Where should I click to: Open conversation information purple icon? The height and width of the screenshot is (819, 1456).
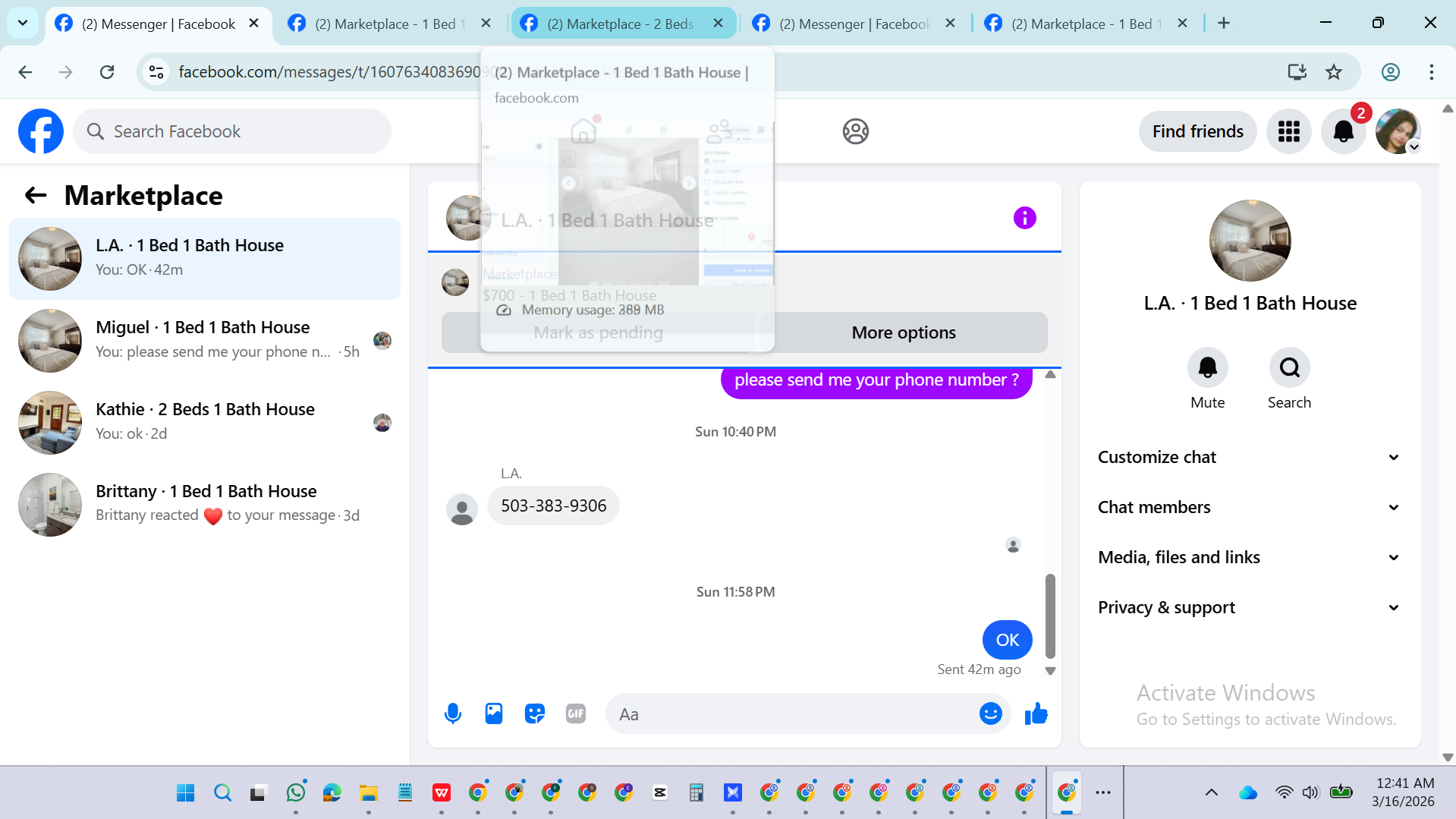pos(1024,218)
